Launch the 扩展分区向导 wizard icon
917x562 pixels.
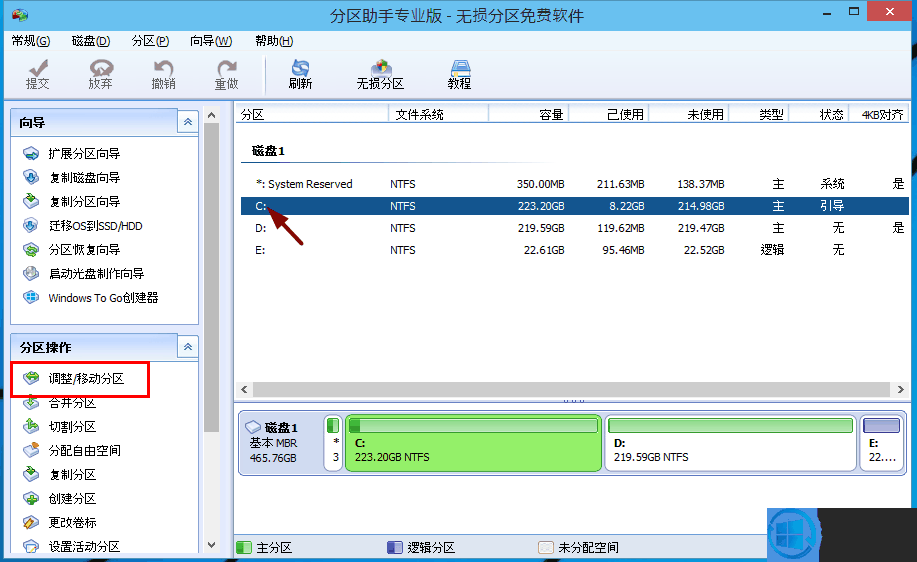(x=31, y=154)
